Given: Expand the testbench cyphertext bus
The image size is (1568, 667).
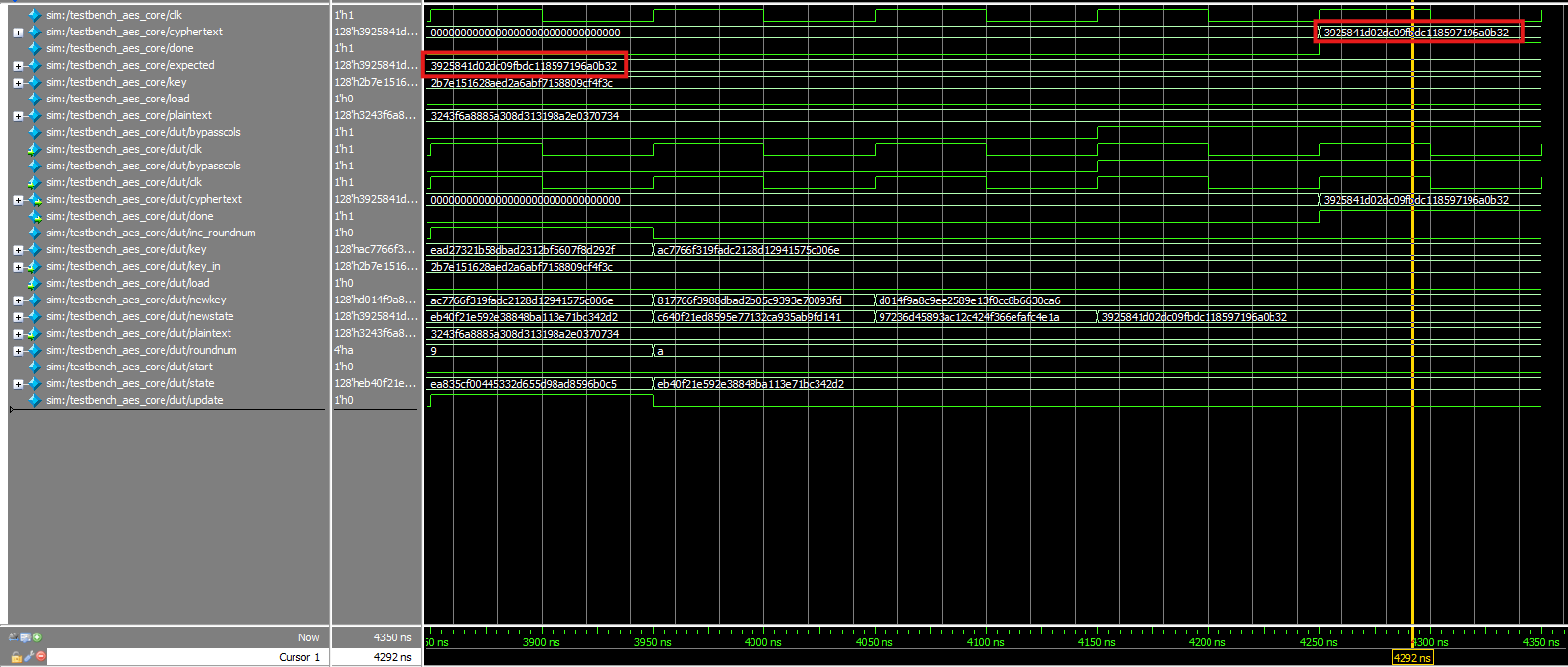Looking at the screenshot, I should 18,33.
